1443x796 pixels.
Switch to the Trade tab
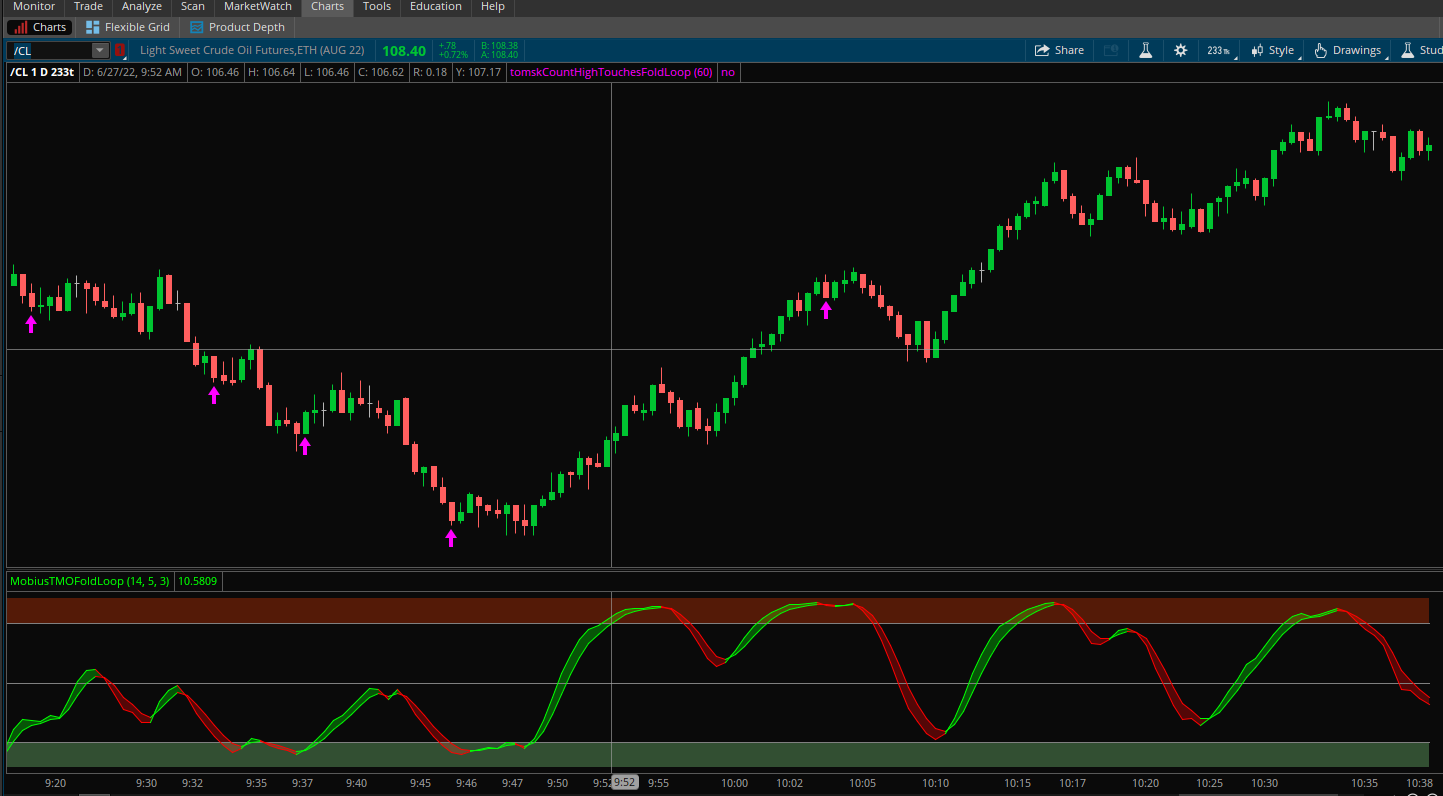pyautogui.click(x=88, y=7)
